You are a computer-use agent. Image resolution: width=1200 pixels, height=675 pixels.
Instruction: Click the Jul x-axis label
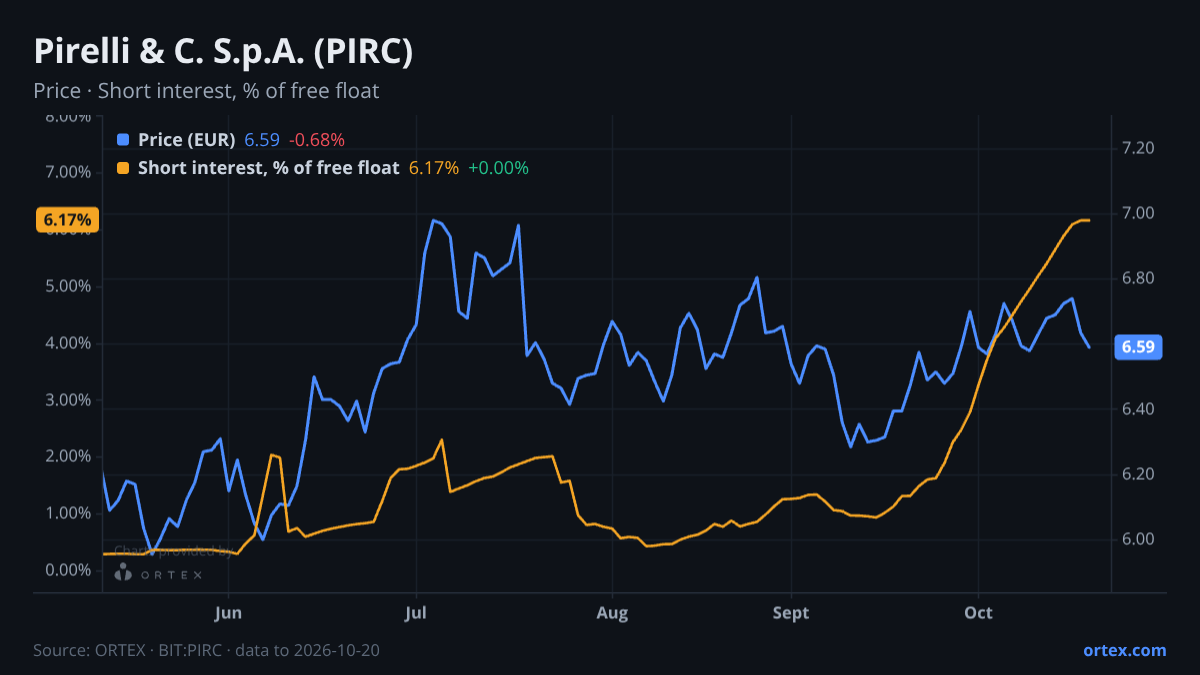tap(417, 612)
